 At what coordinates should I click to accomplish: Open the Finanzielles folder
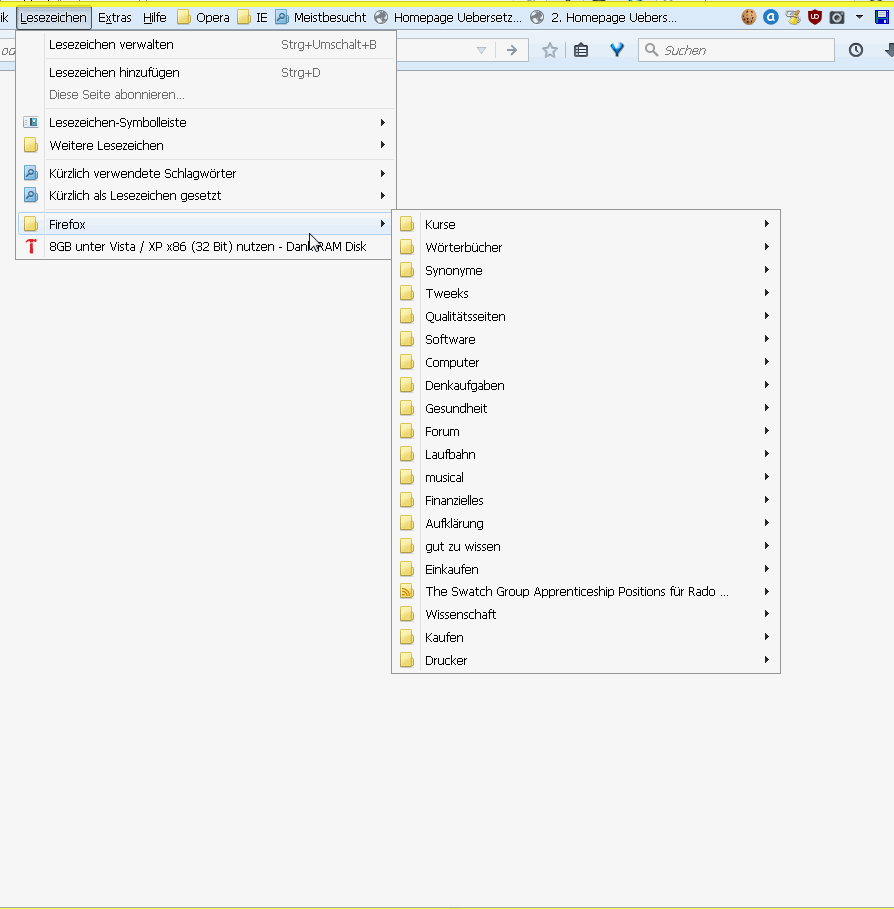click(x=586, y=500)
